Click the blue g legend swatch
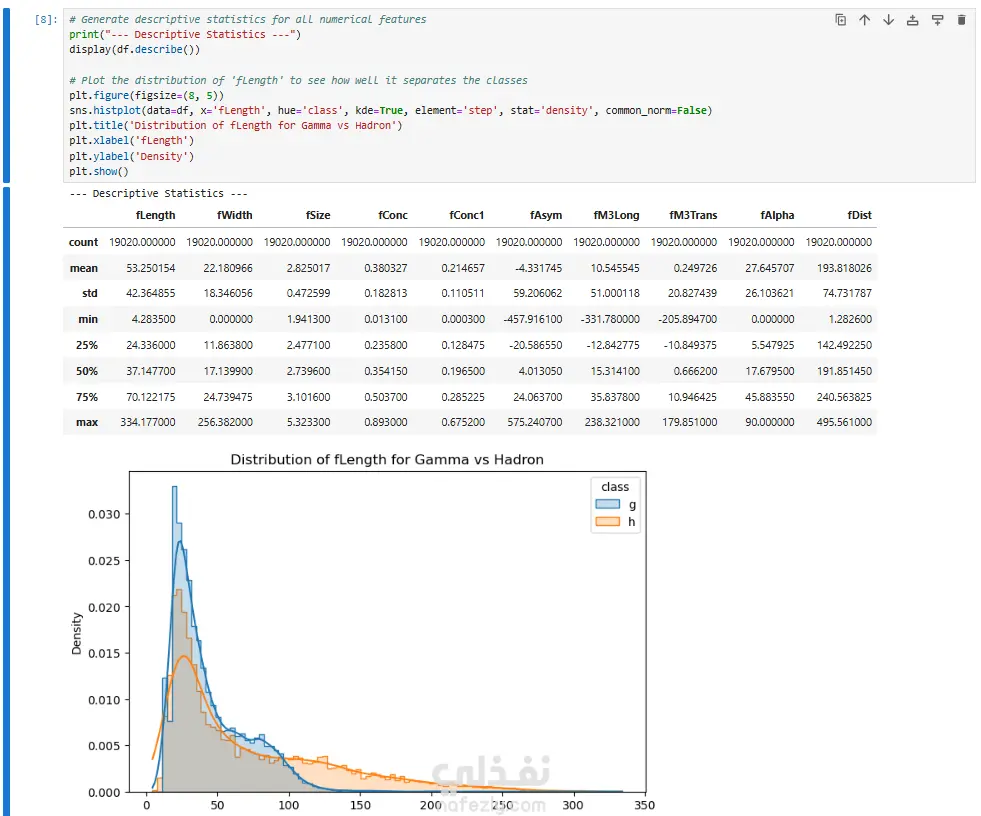Viewport: 981px width, 816px height. [x=607, y=504]
